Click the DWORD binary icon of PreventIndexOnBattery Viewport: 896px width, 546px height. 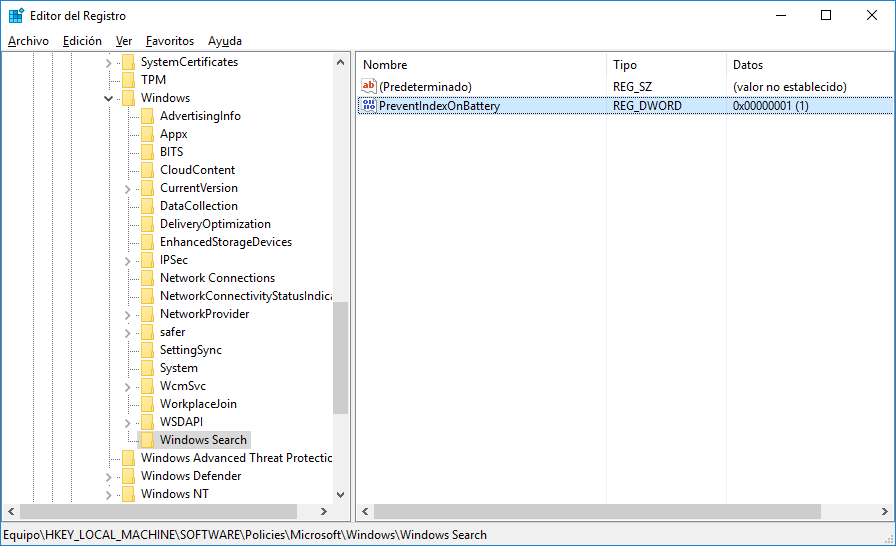point(369,106)
